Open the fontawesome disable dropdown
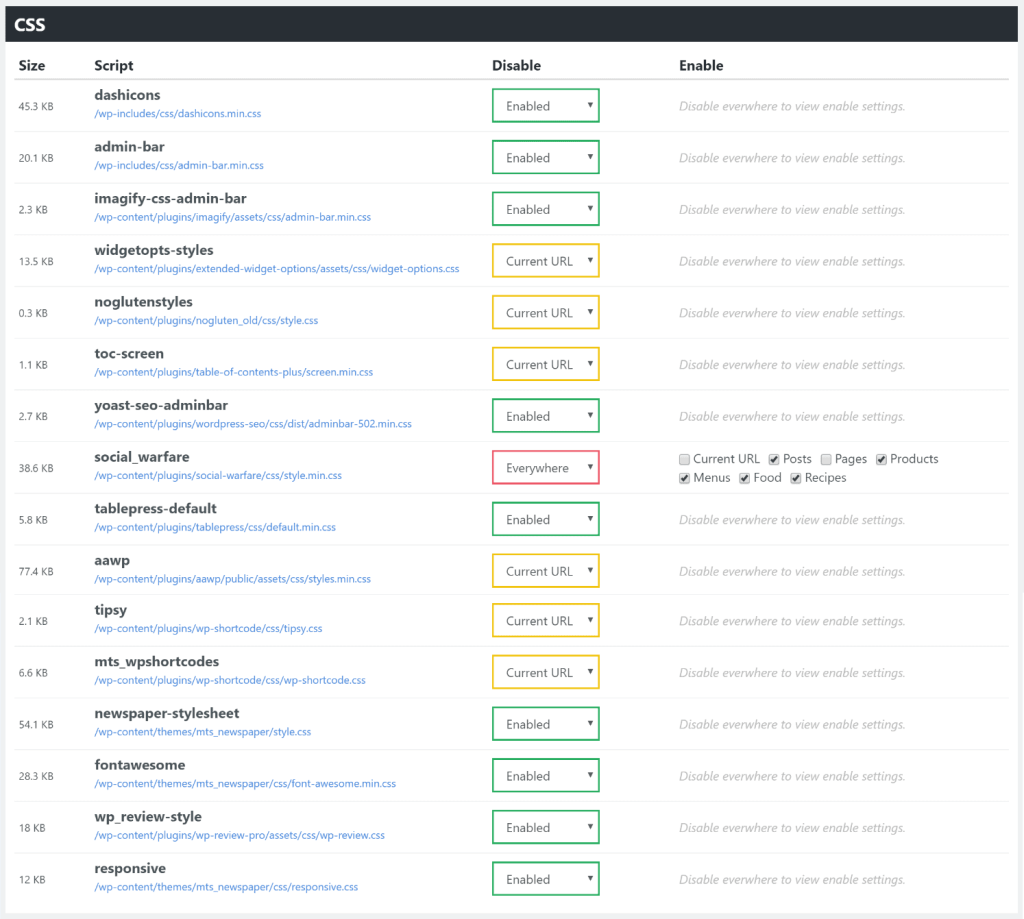Viewport: 1024px width, 919px height. point(545,775)
